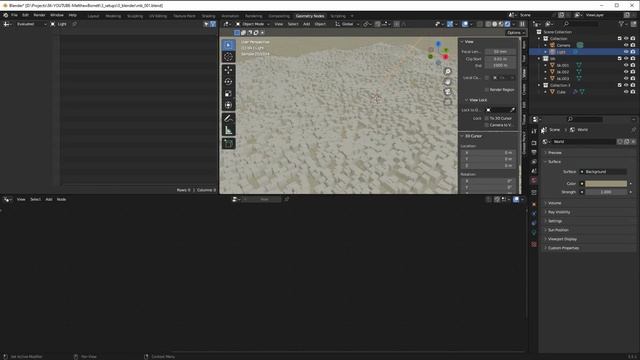Collapse the Surface panel in World properties
Screen dimensions: 640x360
coord(554,162)
